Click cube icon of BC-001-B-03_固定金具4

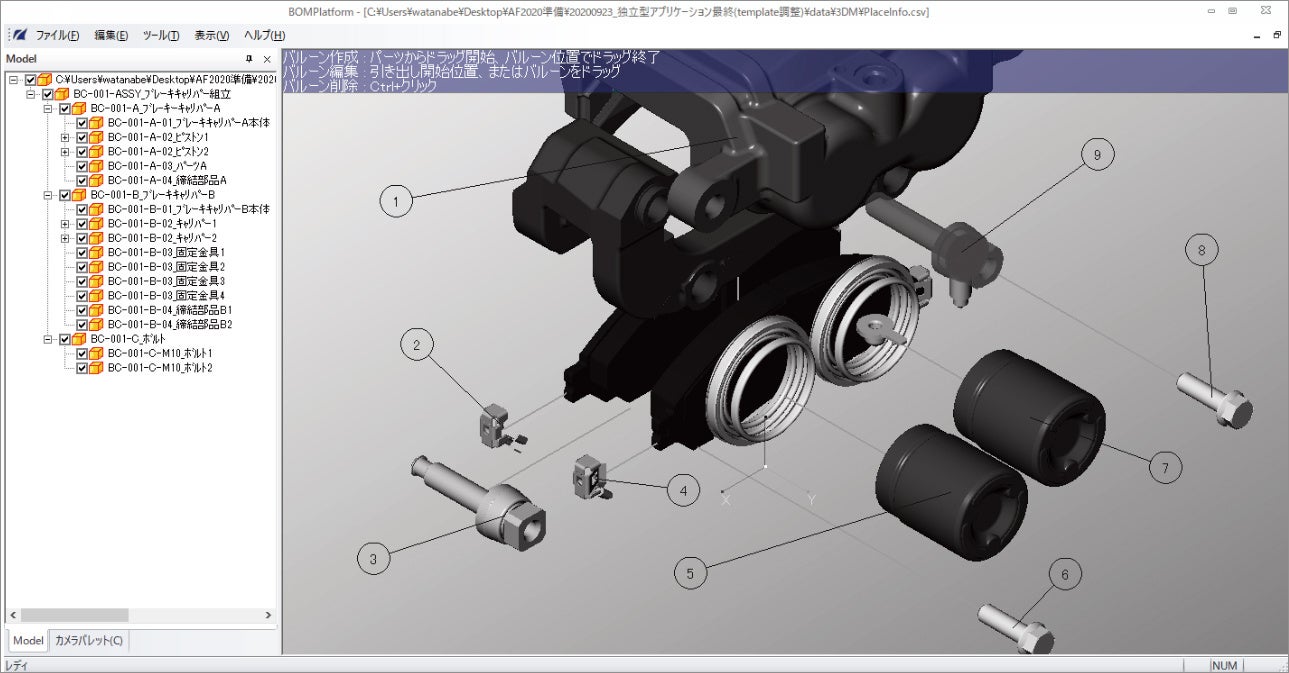(97, 296)
